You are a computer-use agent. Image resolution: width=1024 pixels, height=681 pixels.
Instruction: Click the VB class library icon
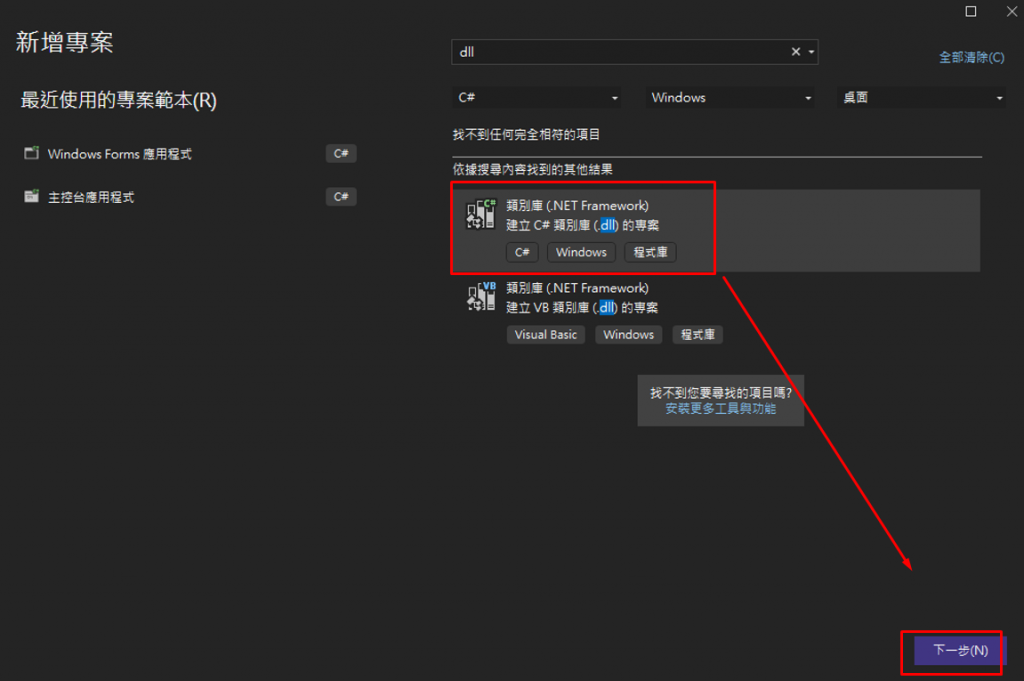[x=481, y=296]
